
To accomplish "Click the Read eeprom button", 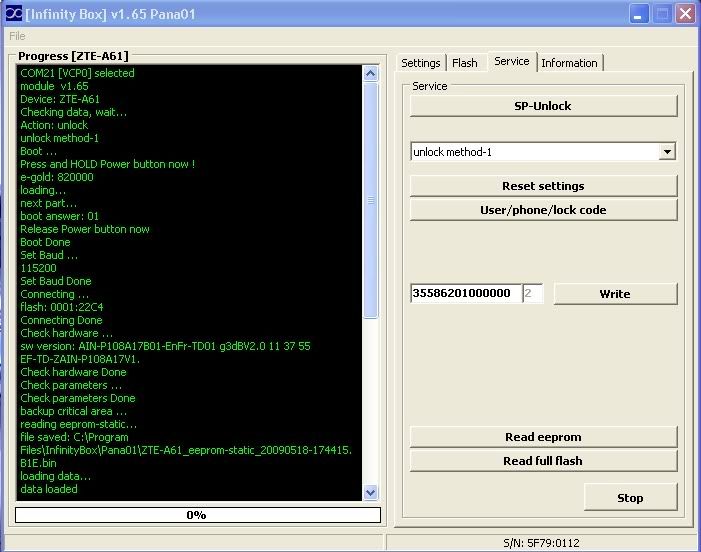I will (x=543, y=437).
